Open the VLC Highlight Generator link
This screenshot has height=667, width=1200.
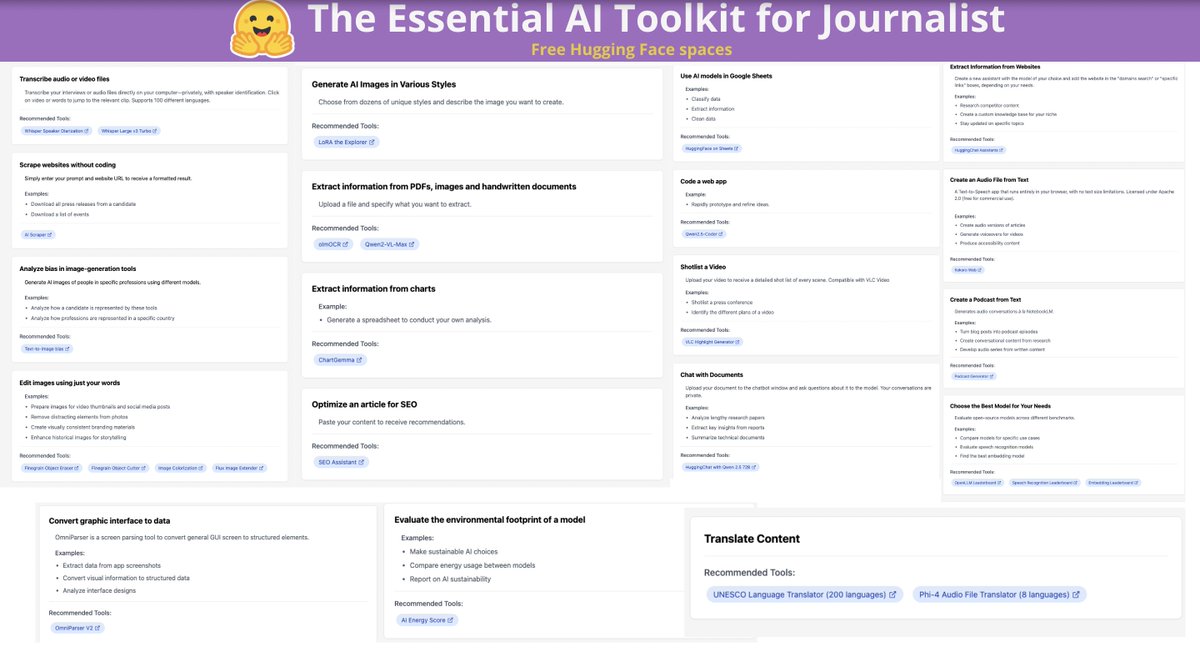(x=712, y=342)
